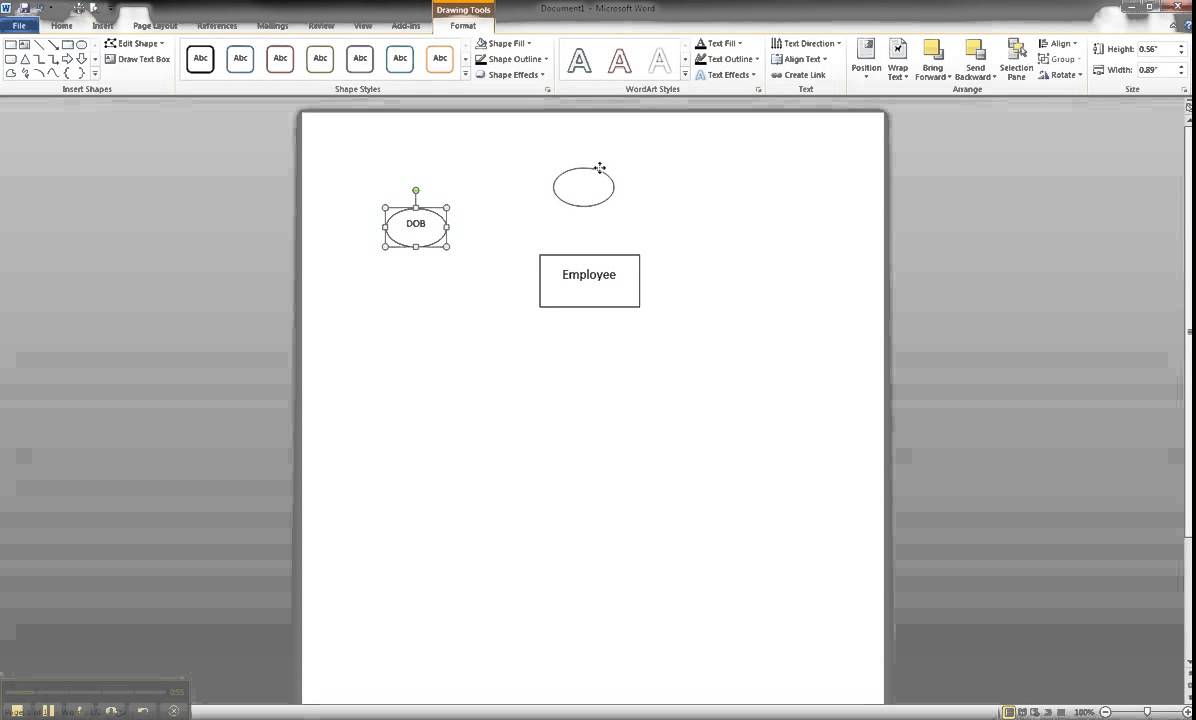Open Word Help question mark icon
Image resolution: width=1196 pixels, height=720 pixels.
pyautogui.click(x=1188, y=25)
